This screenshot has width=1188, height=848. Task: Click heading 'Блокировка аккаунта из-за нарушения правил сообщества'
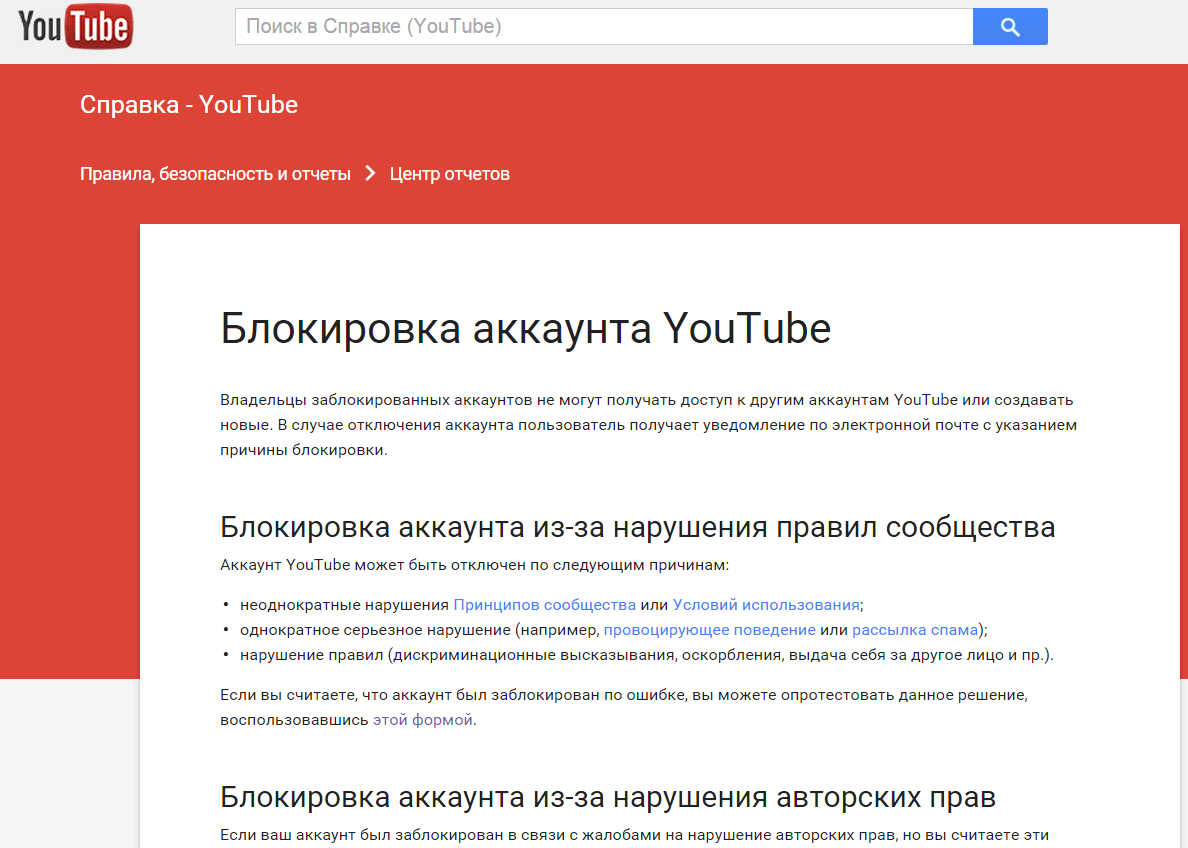(637, 527)
